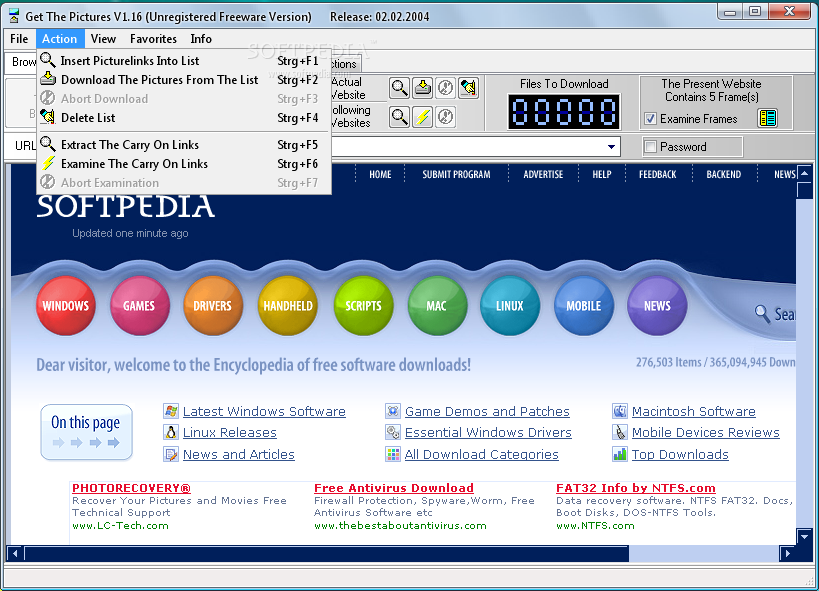The width and height of the screenshot is (819, 591).
Task: Click the icon beside Game Demos and Patches
Action: (x=393, y=411)
